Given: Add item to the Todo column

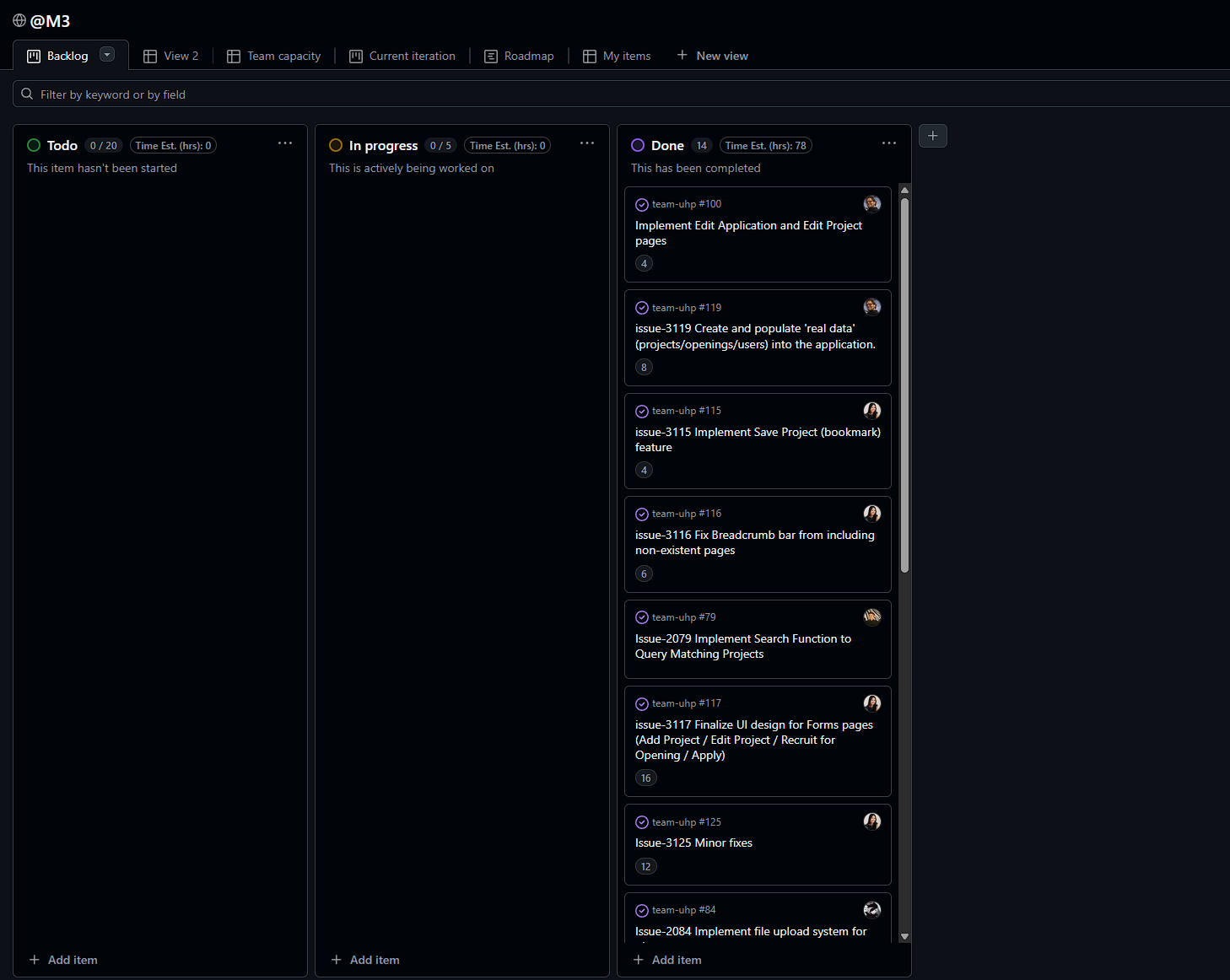Looking at the screenshot, I should click(x=63, y=960).
